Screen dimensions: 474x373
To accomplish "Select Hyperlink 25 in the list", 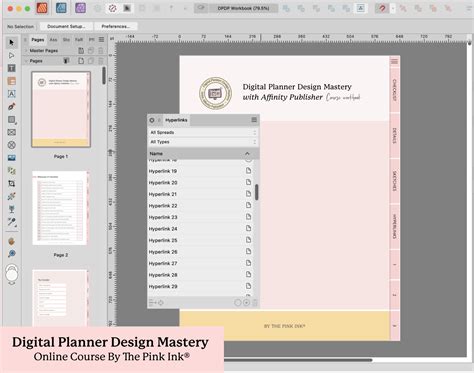I will point(200,240).
